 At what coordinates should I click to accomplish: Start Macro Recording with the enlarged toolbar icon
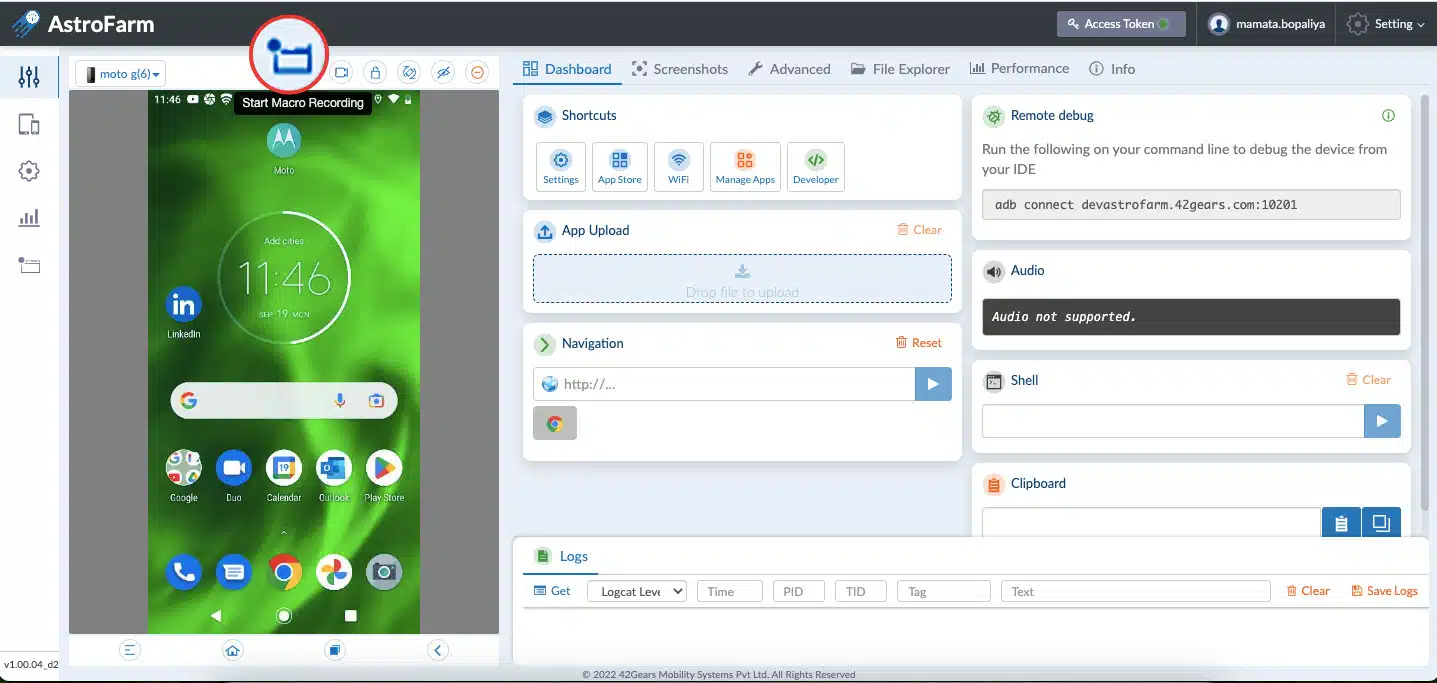pyautogui.click(x=289, y=54)
